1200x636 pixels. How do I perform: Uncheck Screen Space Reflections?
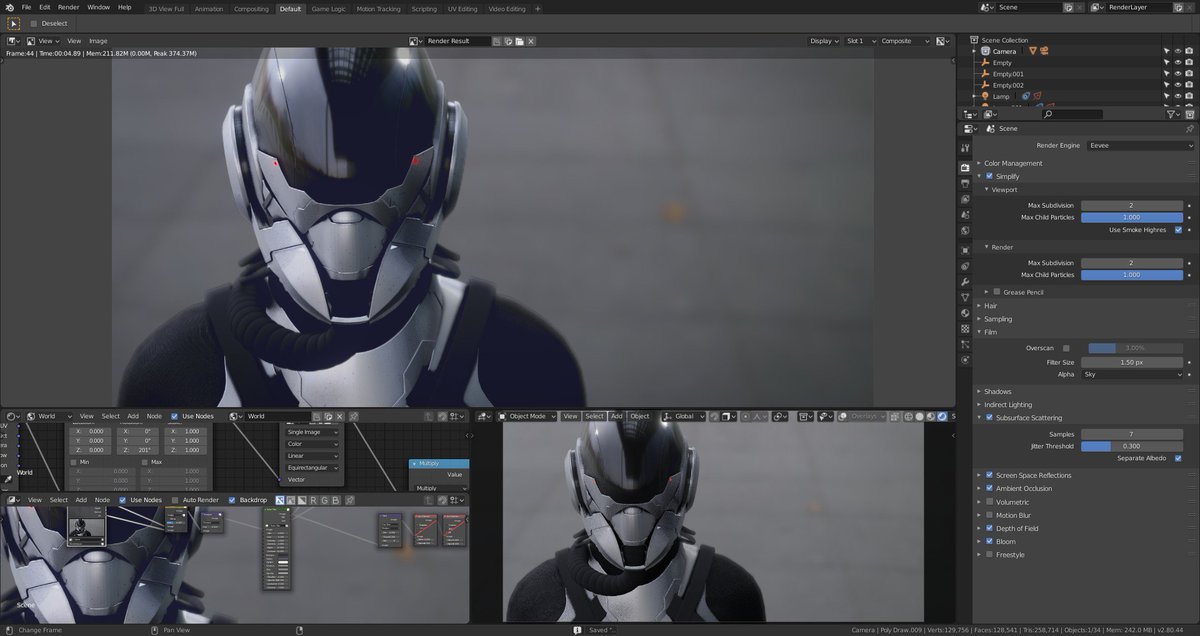click(990, 476)
